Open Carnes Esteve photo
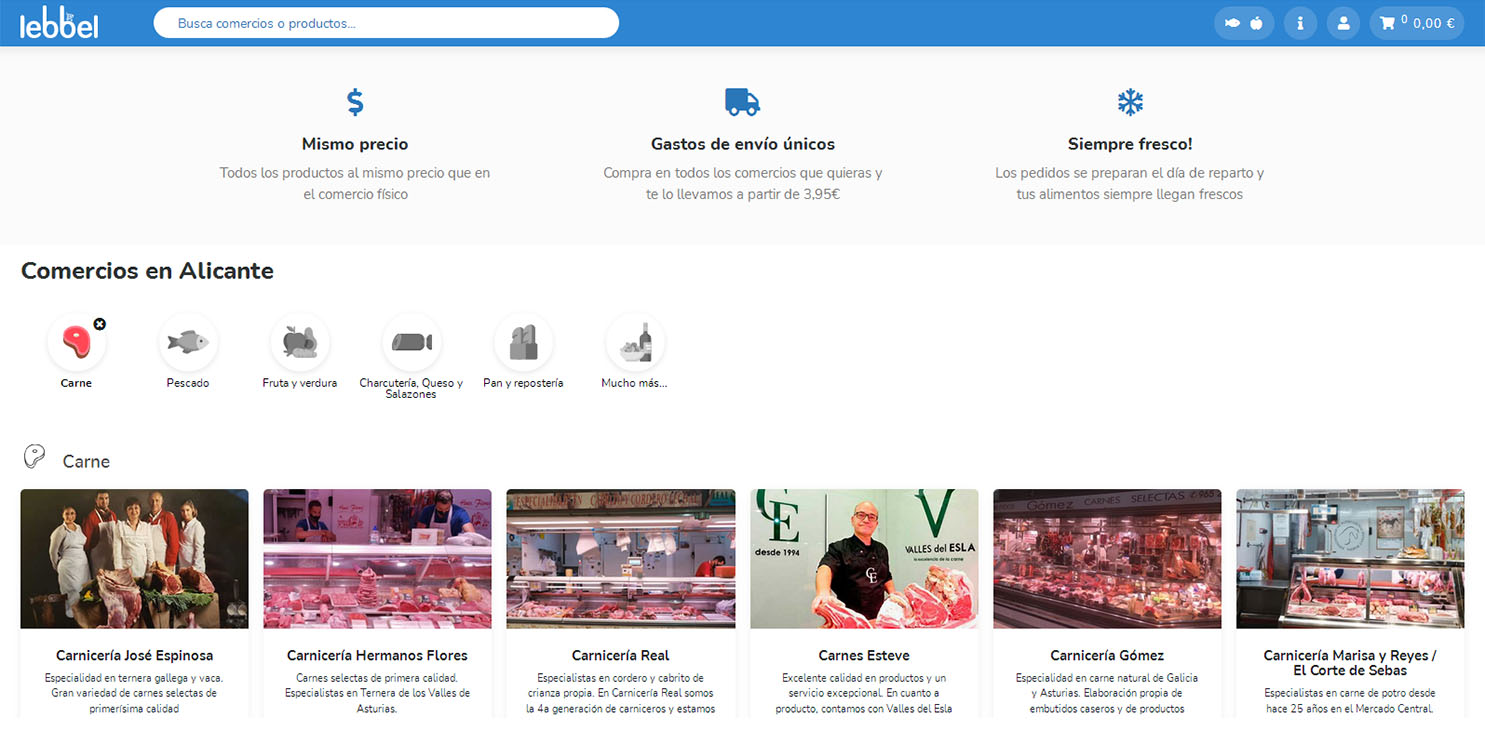 pos(864,559)
